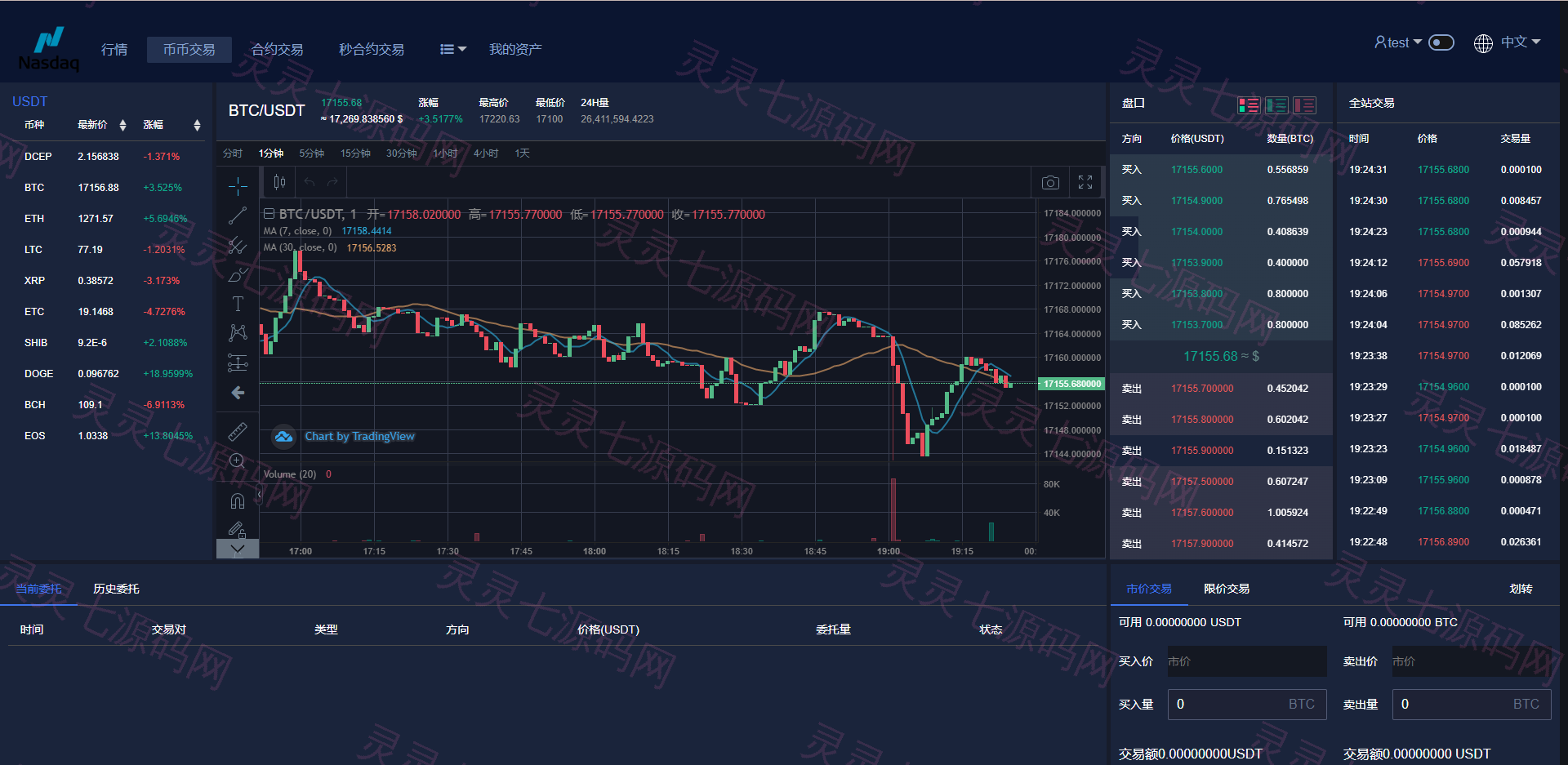
Task: Switch to 历史委托 tab
Action: pyautogui.click(x=116, y=589)
